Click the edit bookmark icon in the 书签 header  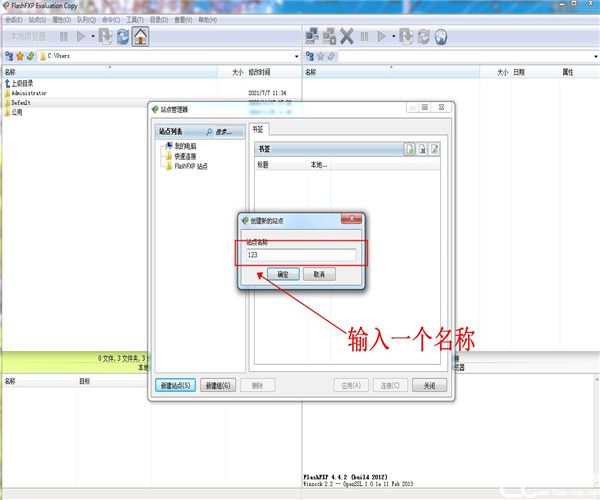point(434,149)
